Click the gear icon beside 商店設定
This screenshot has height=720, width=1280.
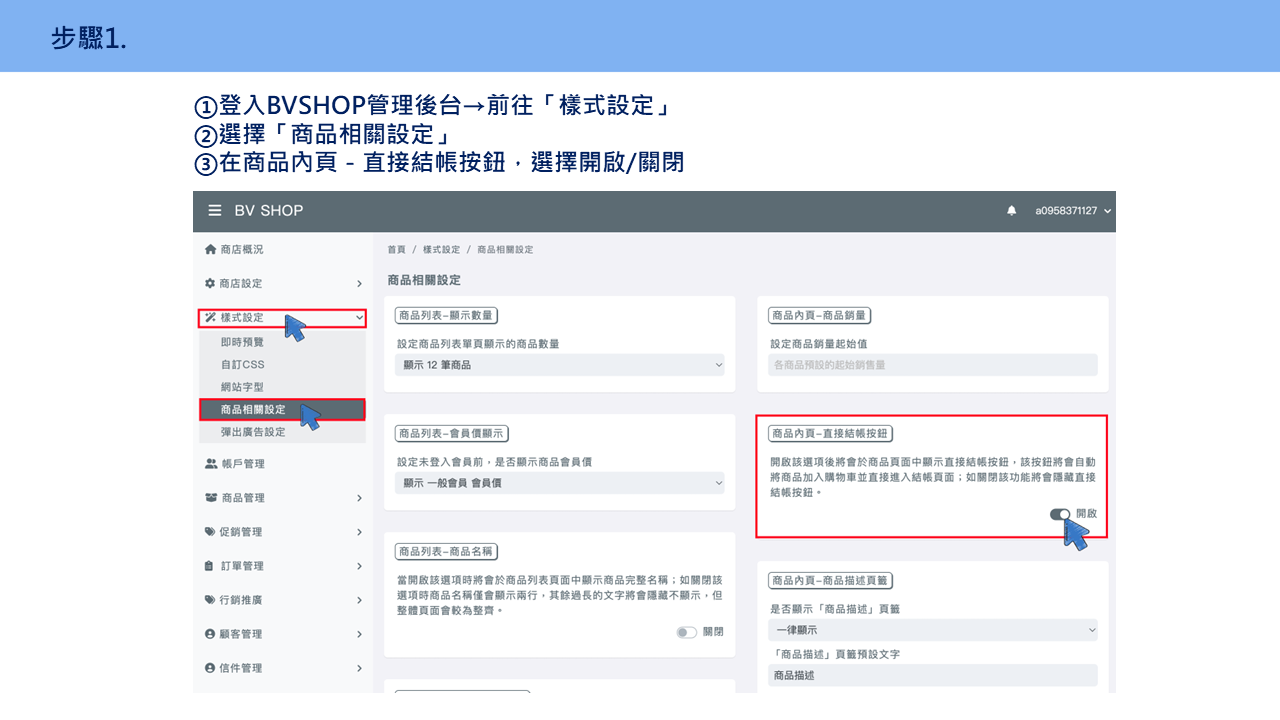tap(210, 283)
